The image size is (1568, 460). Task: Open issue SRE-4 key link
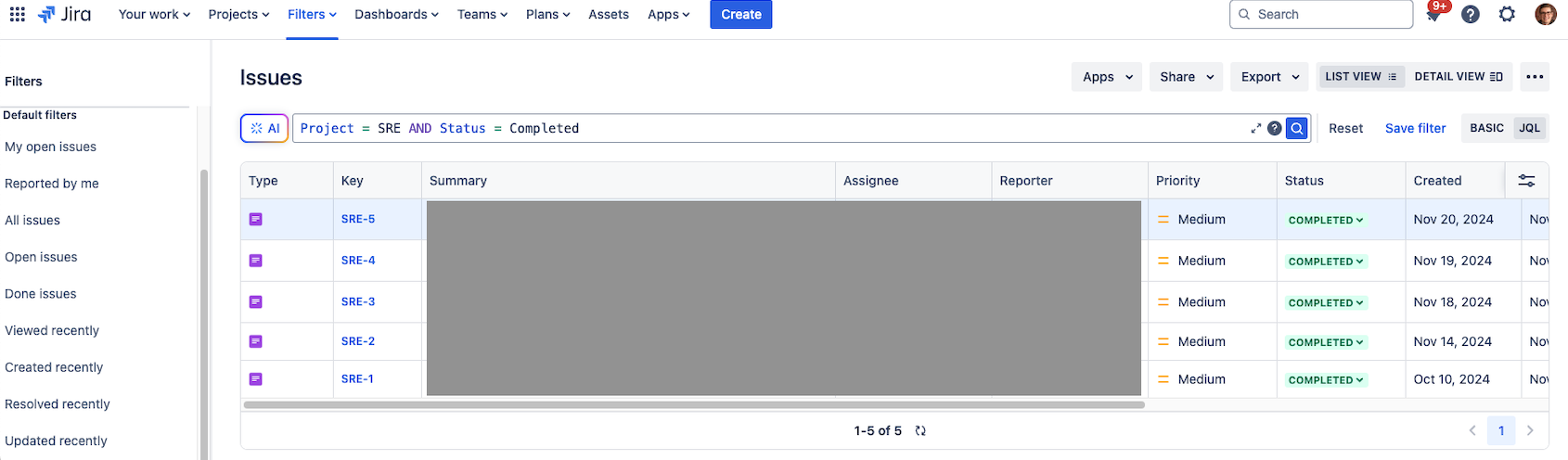(358, 261)
